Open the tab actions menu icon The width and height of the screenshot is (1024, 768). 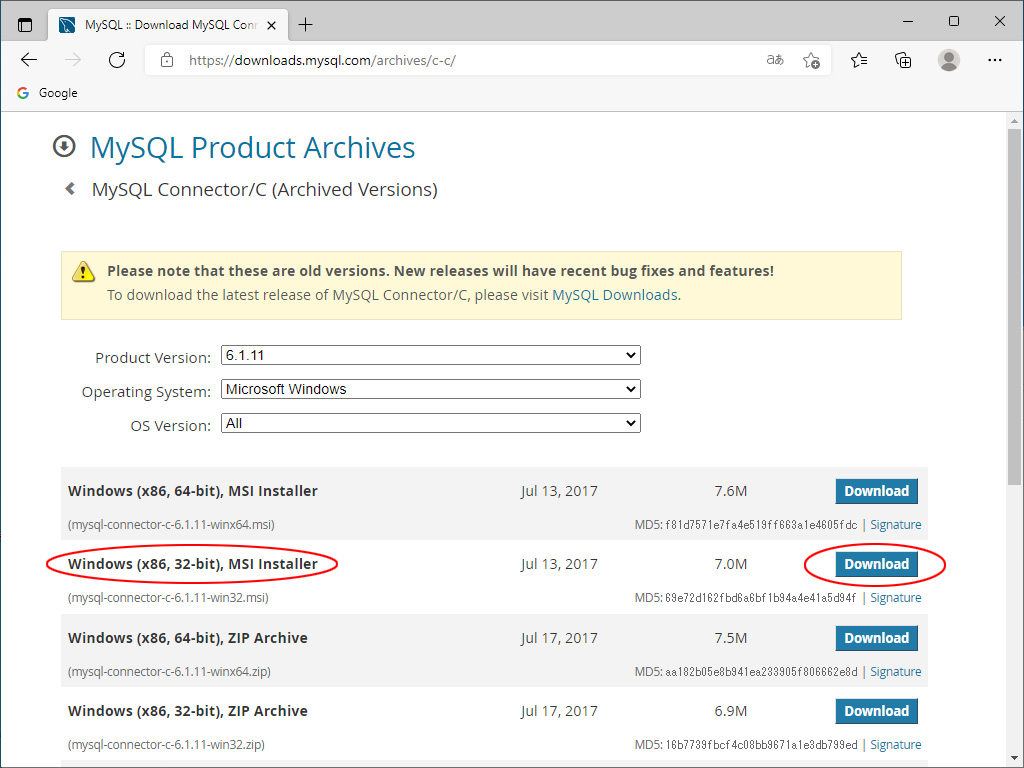25,25
